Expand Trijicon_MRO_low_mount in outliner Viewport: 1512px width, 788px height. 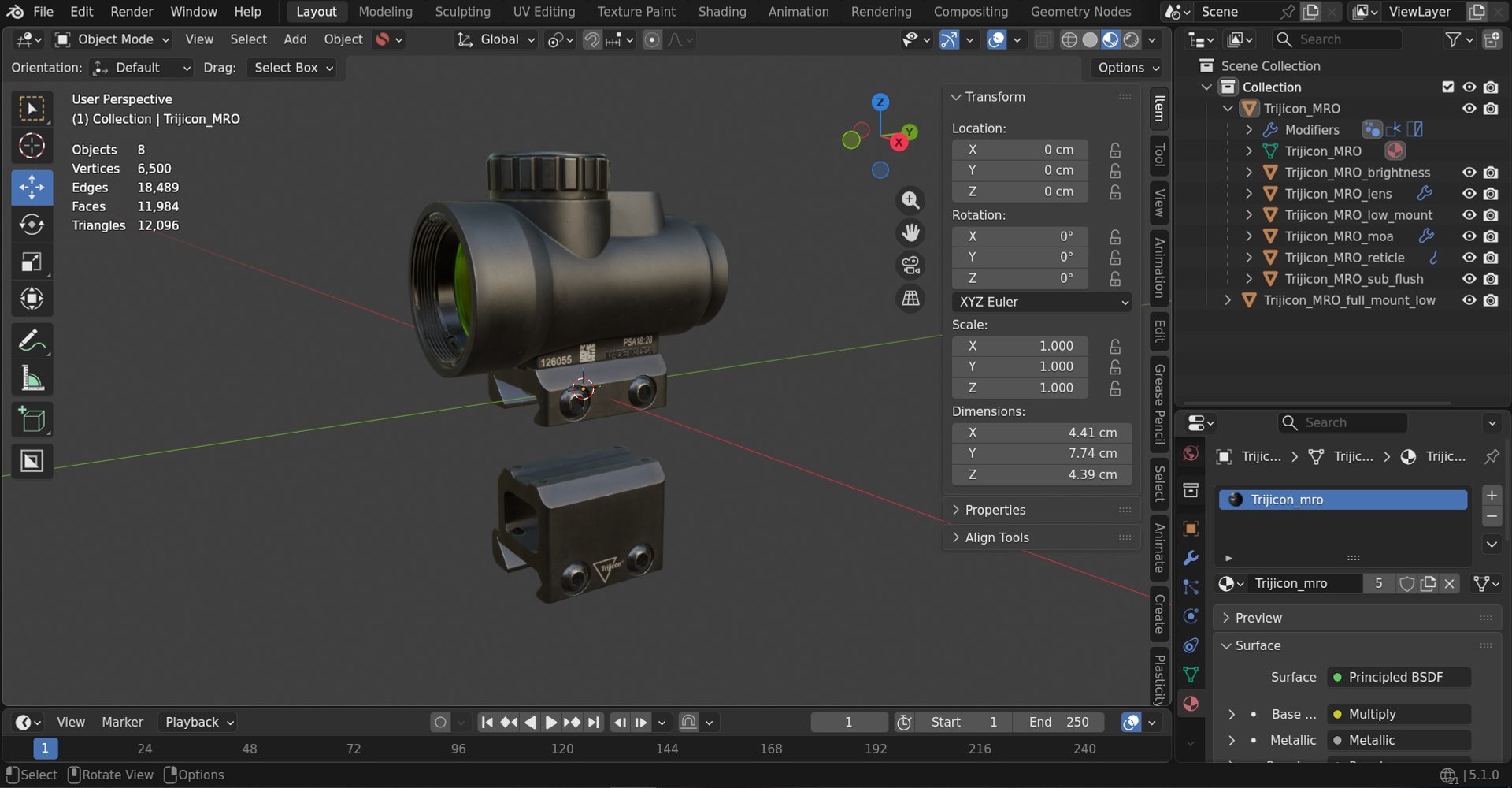(1249, 215)
